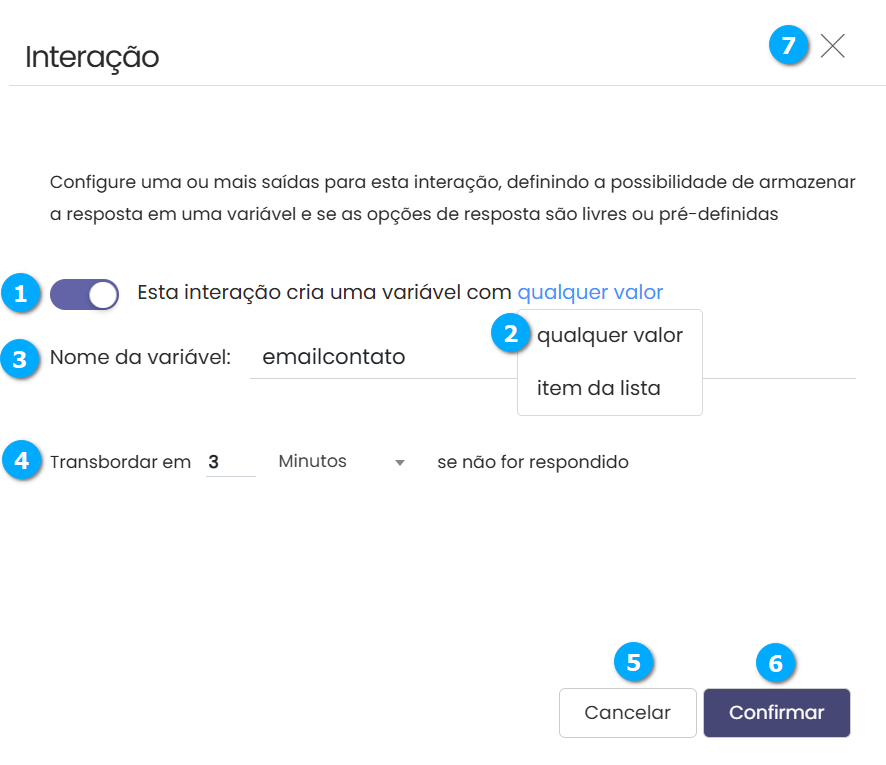Click the emailcontato variable name field
The width and height of the screenshot is (886, 765).
click(380, 357)
